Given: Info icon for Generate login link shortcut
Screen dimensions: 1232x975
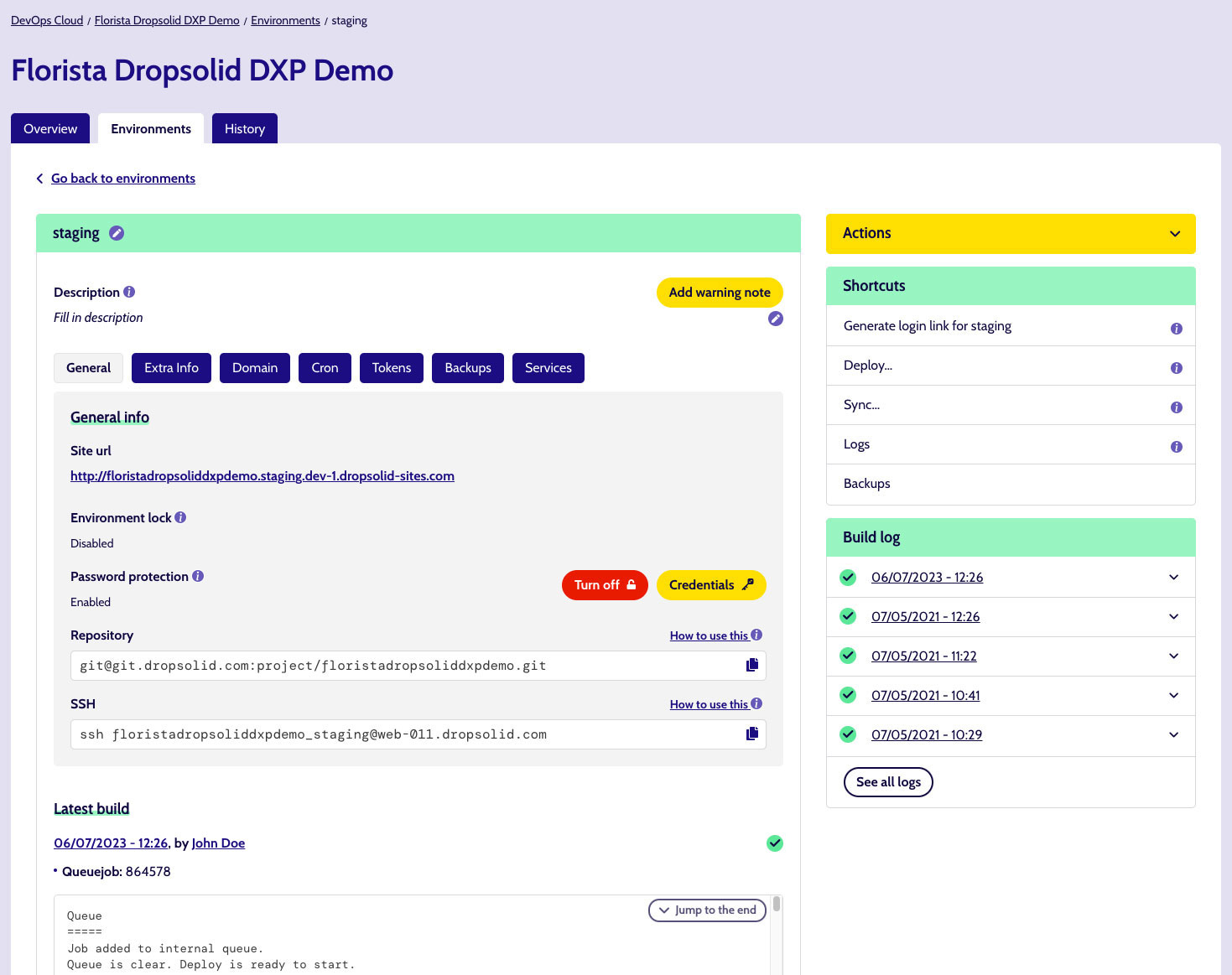Looking at the screenshot, I should [x=1177, y=329].
